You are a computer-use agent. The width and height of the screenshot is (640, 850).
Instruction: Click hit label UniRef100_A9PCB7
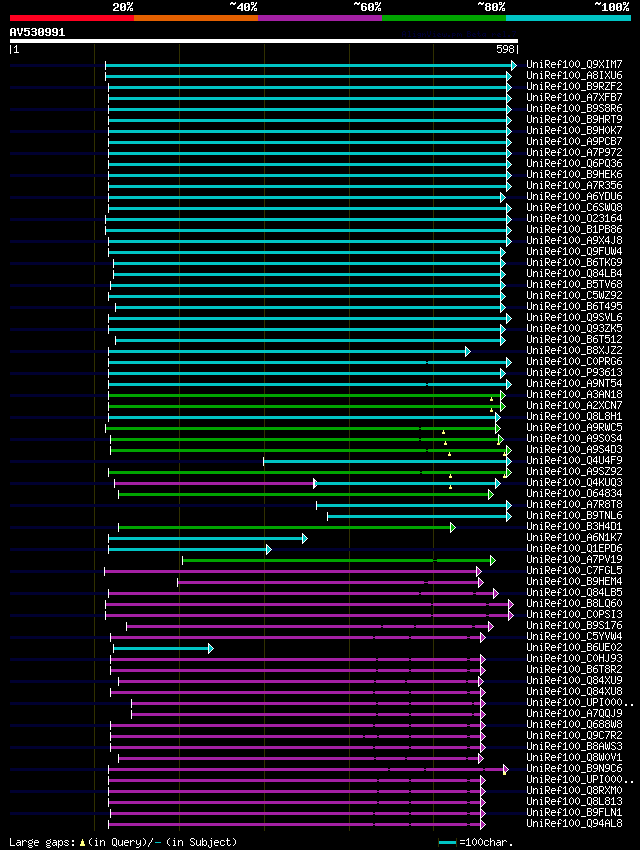click(574, 141)
